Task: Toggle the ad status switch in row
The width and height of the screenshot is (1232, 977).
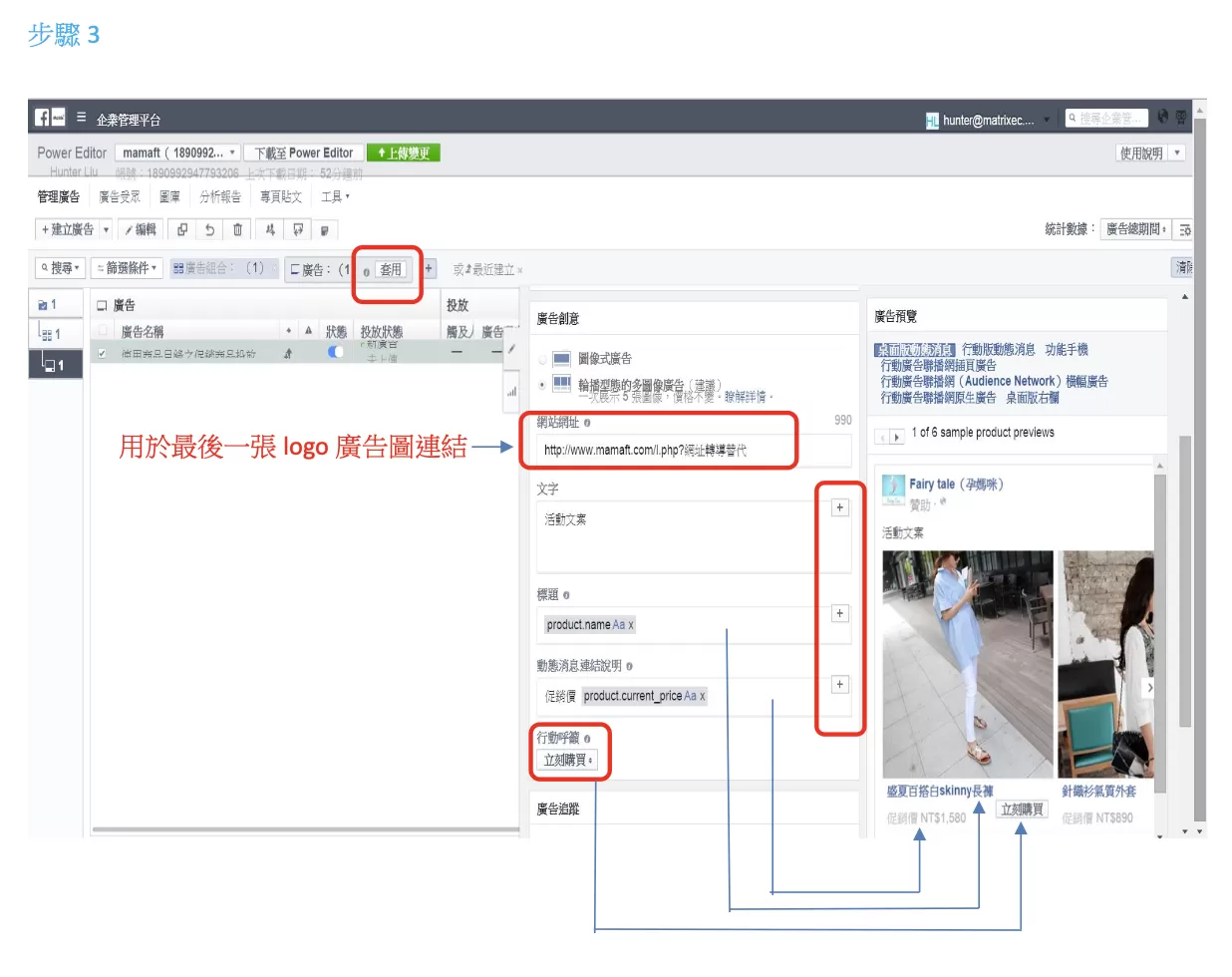Action: point(336,352)
